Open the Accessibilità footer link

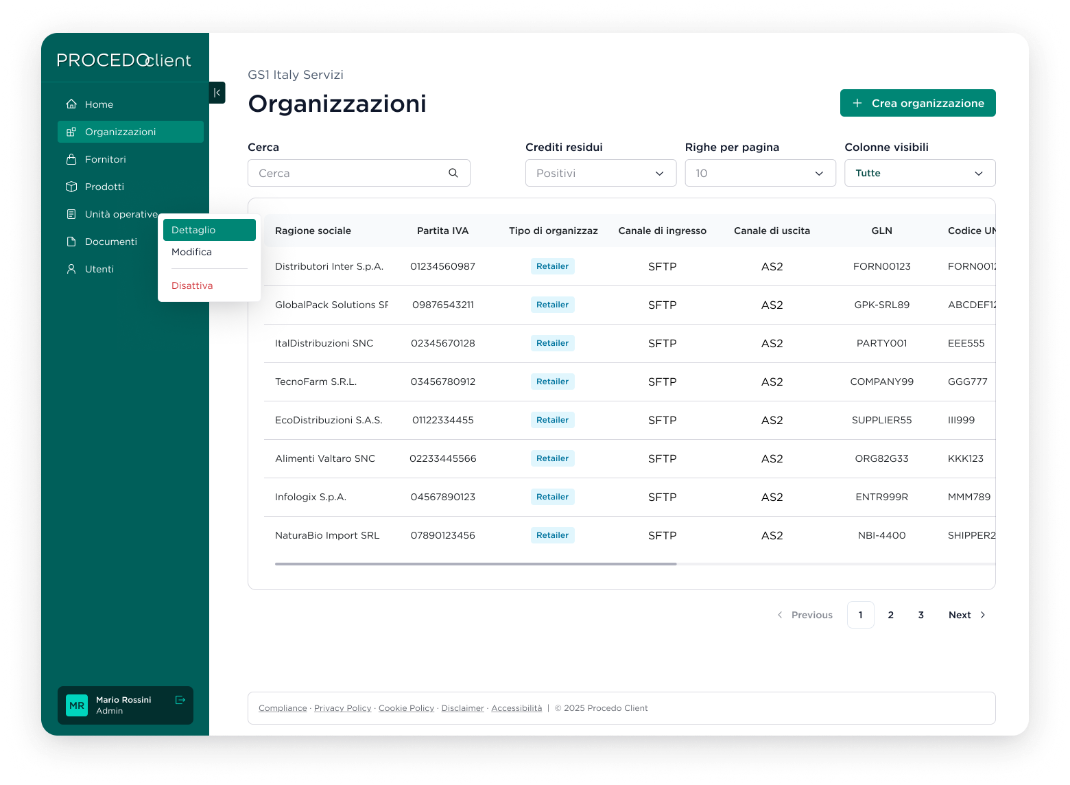(517, 709)
